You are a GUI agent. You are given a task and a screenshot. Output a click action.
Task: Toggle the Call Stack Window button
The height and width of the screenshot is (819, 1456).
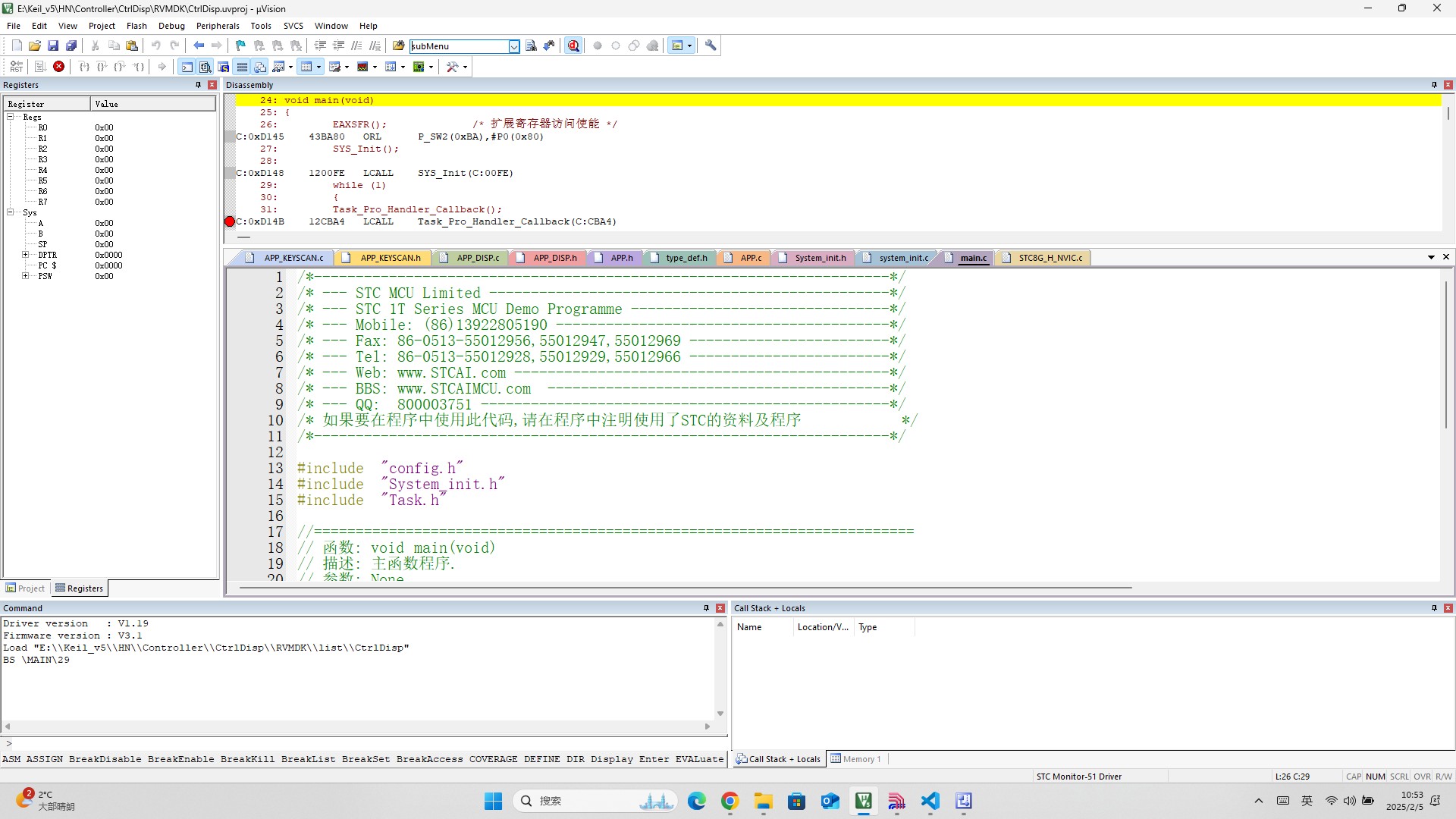tap(260, 67)
